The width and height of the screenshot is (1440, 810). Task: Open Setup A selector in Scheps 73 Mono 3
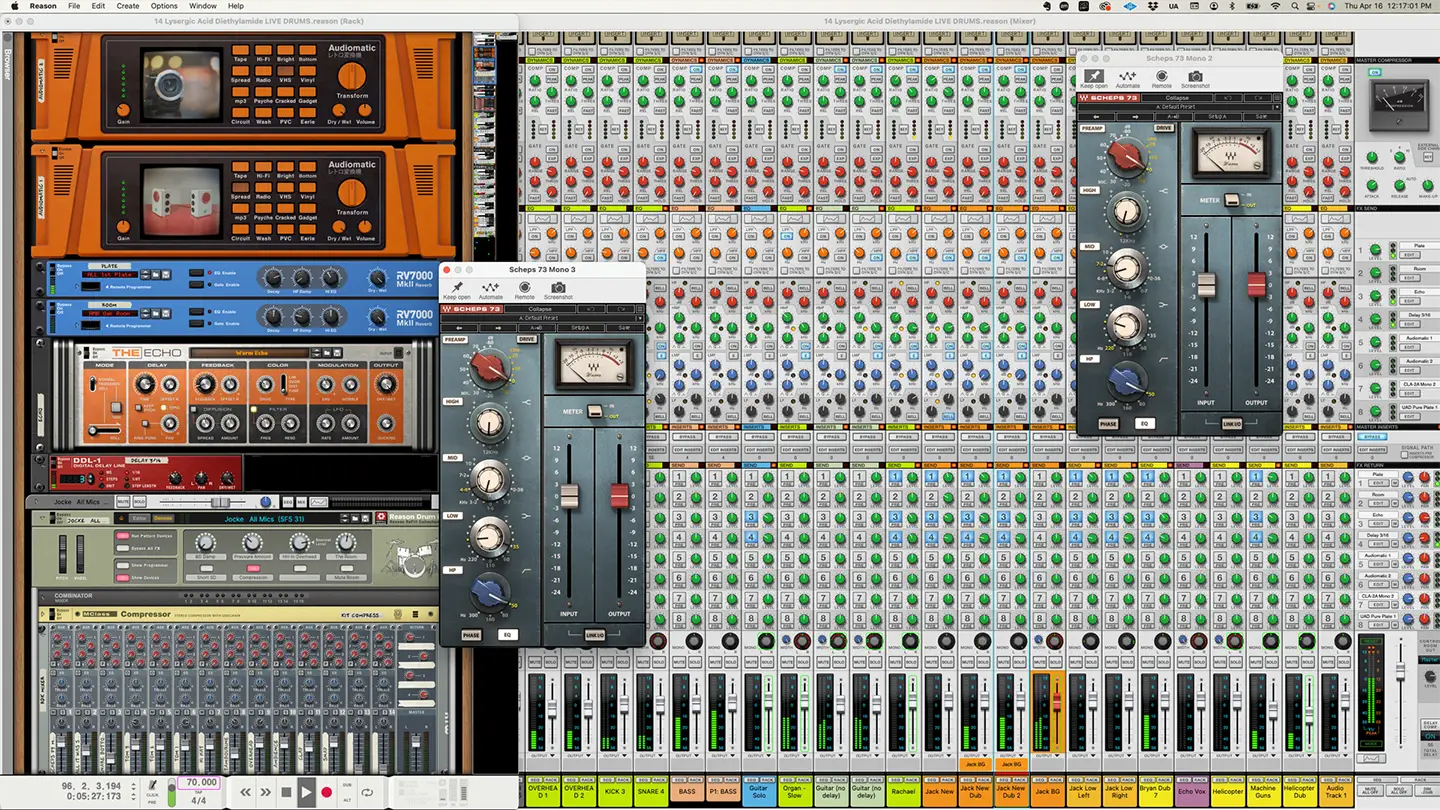coord(580,327)
